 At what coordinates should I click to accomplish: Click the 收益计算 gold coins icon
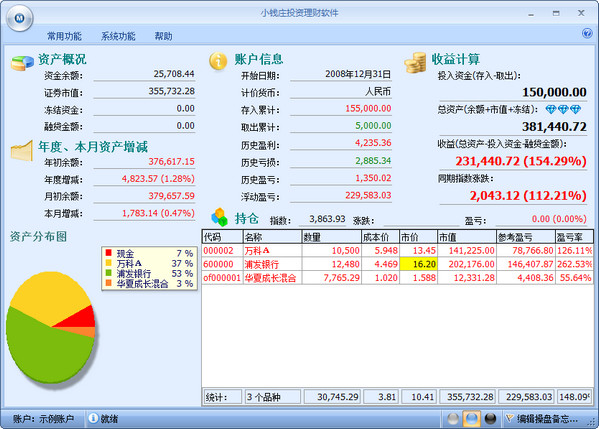click(x=415, y=63)
